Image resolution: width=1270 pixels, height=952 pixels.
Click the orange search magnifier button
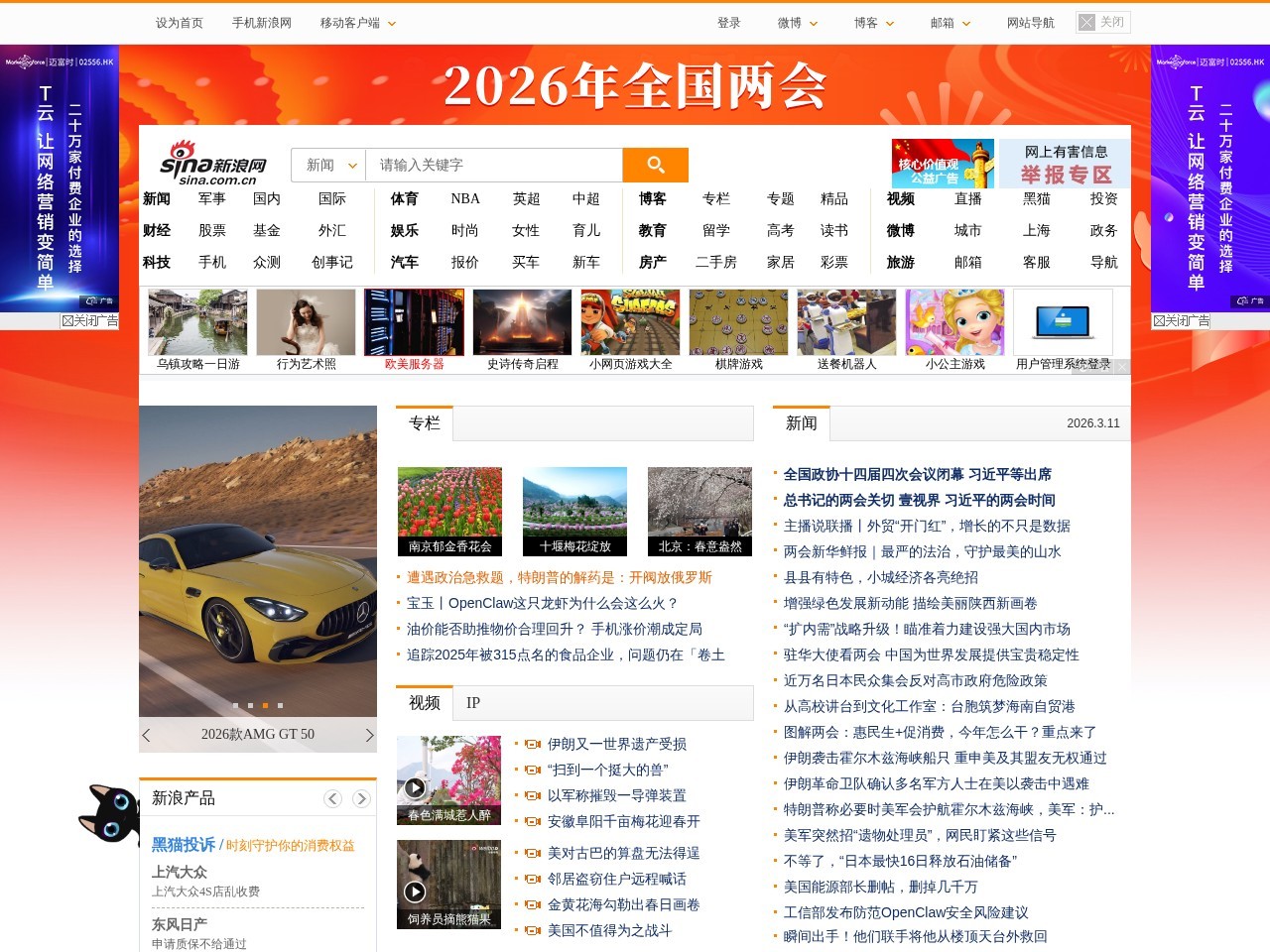click(655, 165)
